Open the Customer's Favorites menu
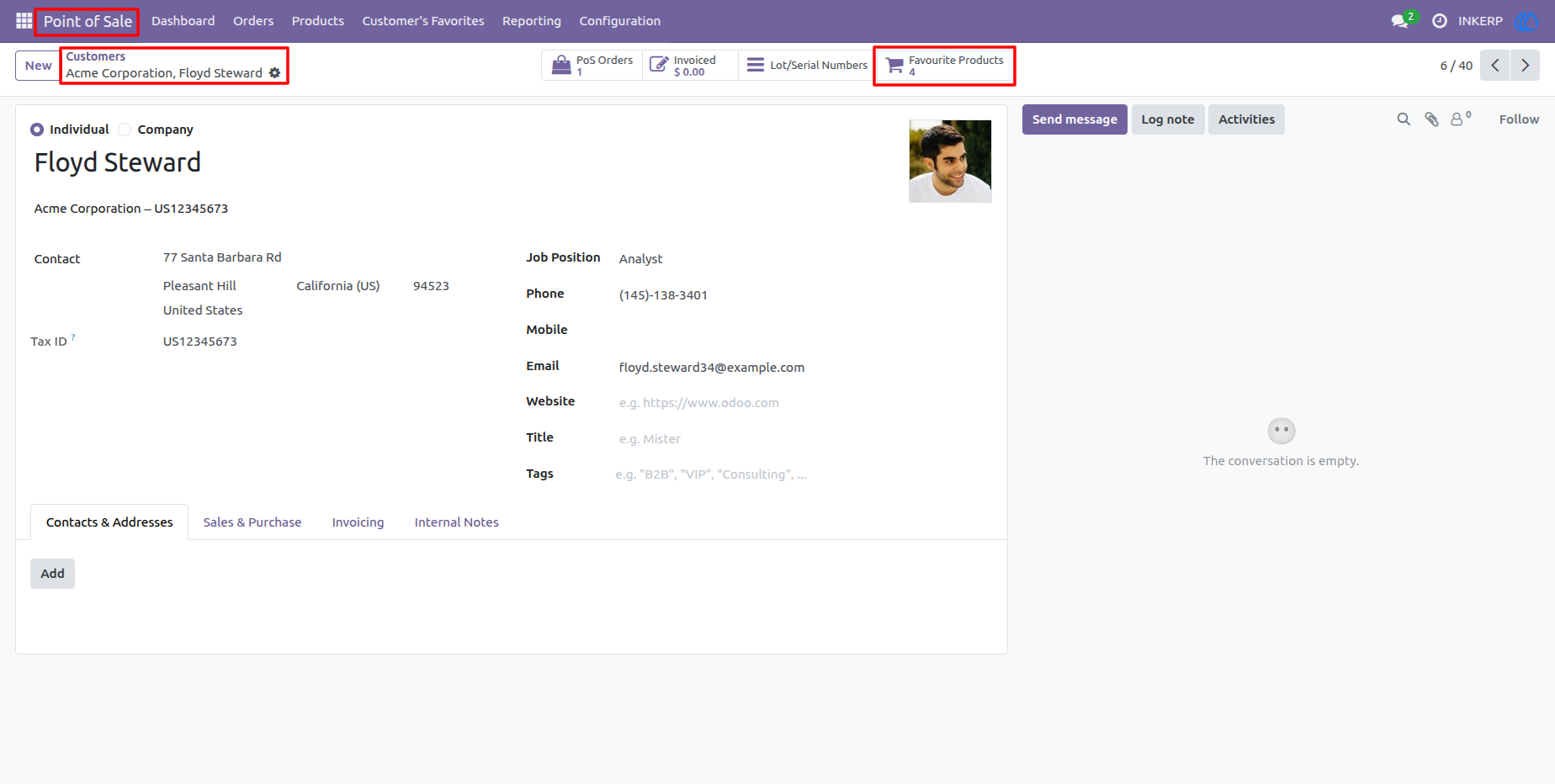 (x=423, y=21)
